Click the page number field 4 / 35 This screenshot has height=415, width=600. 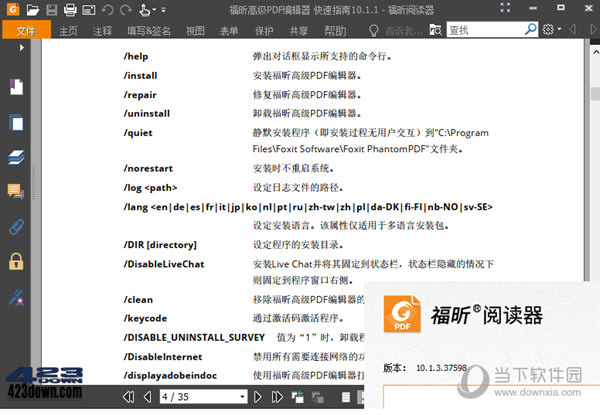point(199,397)
